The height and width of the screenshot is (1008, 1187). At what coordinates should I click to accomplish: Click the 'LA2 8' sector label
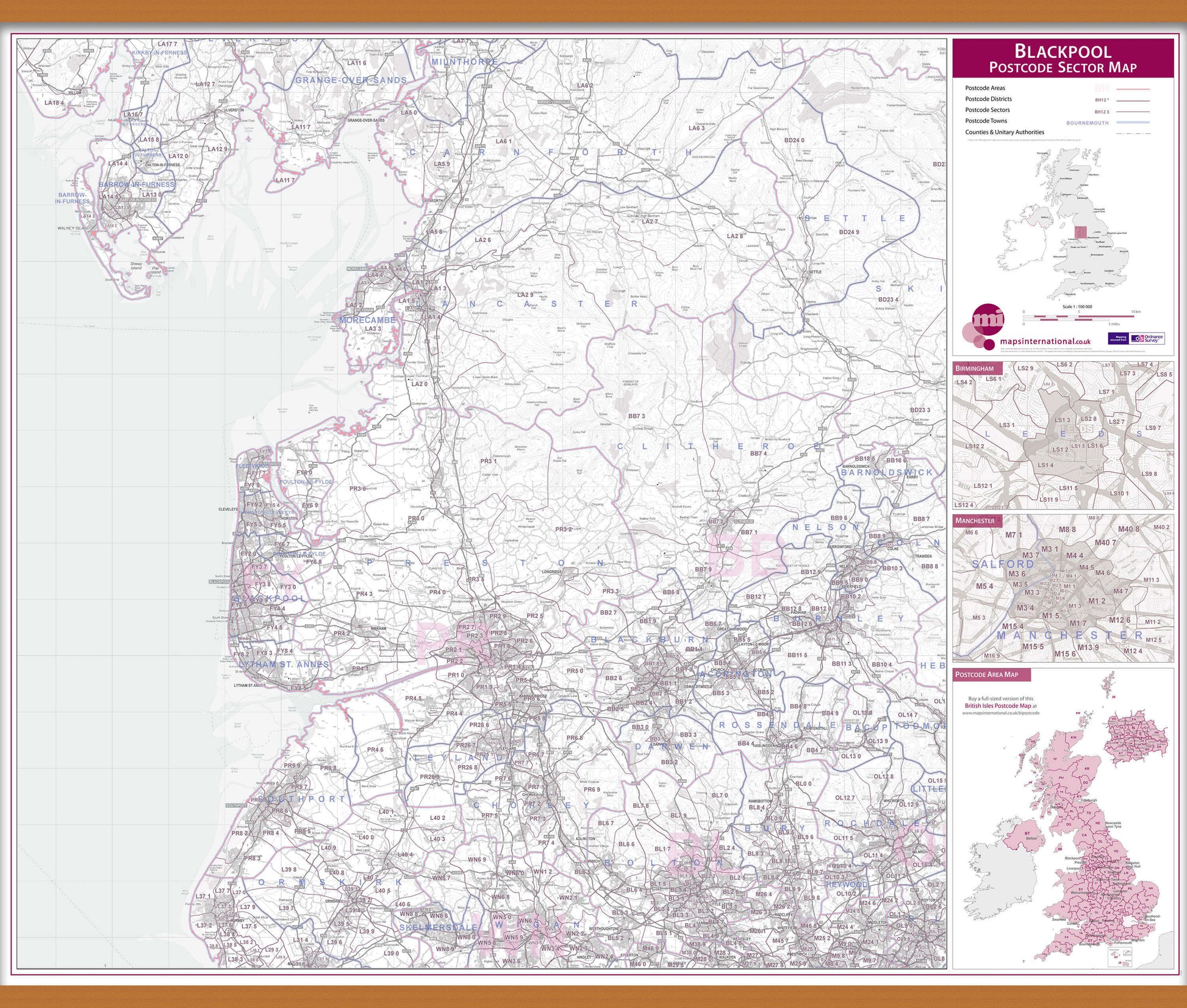(x=734, y=236)
